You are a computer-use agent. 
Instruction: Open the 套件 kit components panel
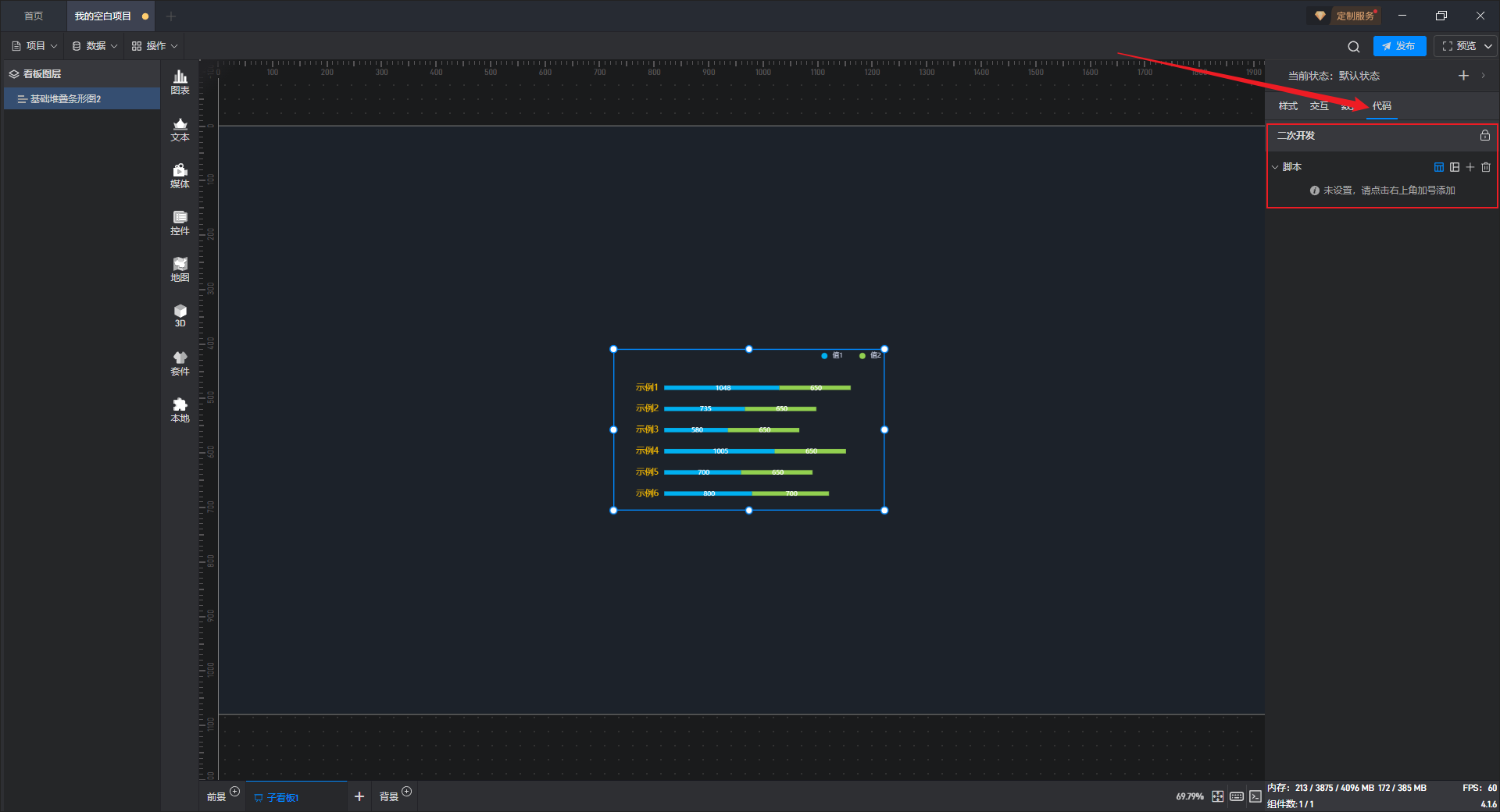click(x=180, y=363)
